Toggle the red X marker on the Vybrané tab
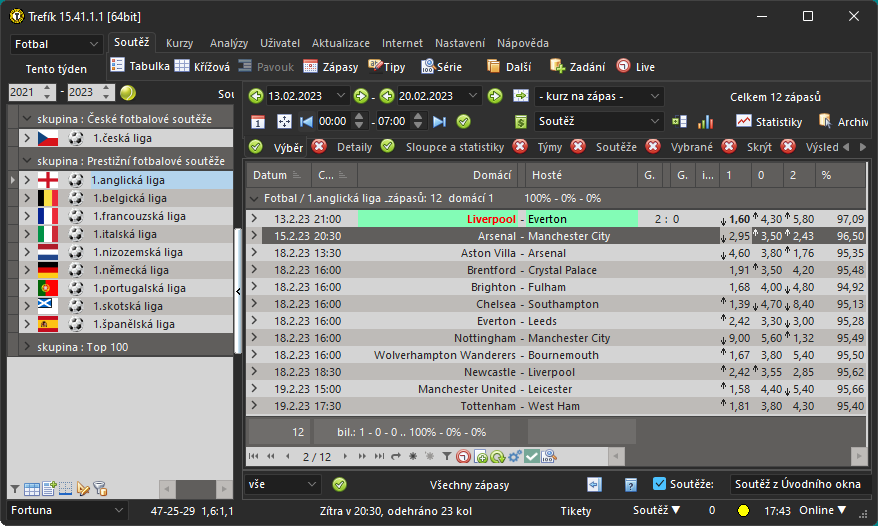Screen dimensions: 878x526 tap(653, 147)
